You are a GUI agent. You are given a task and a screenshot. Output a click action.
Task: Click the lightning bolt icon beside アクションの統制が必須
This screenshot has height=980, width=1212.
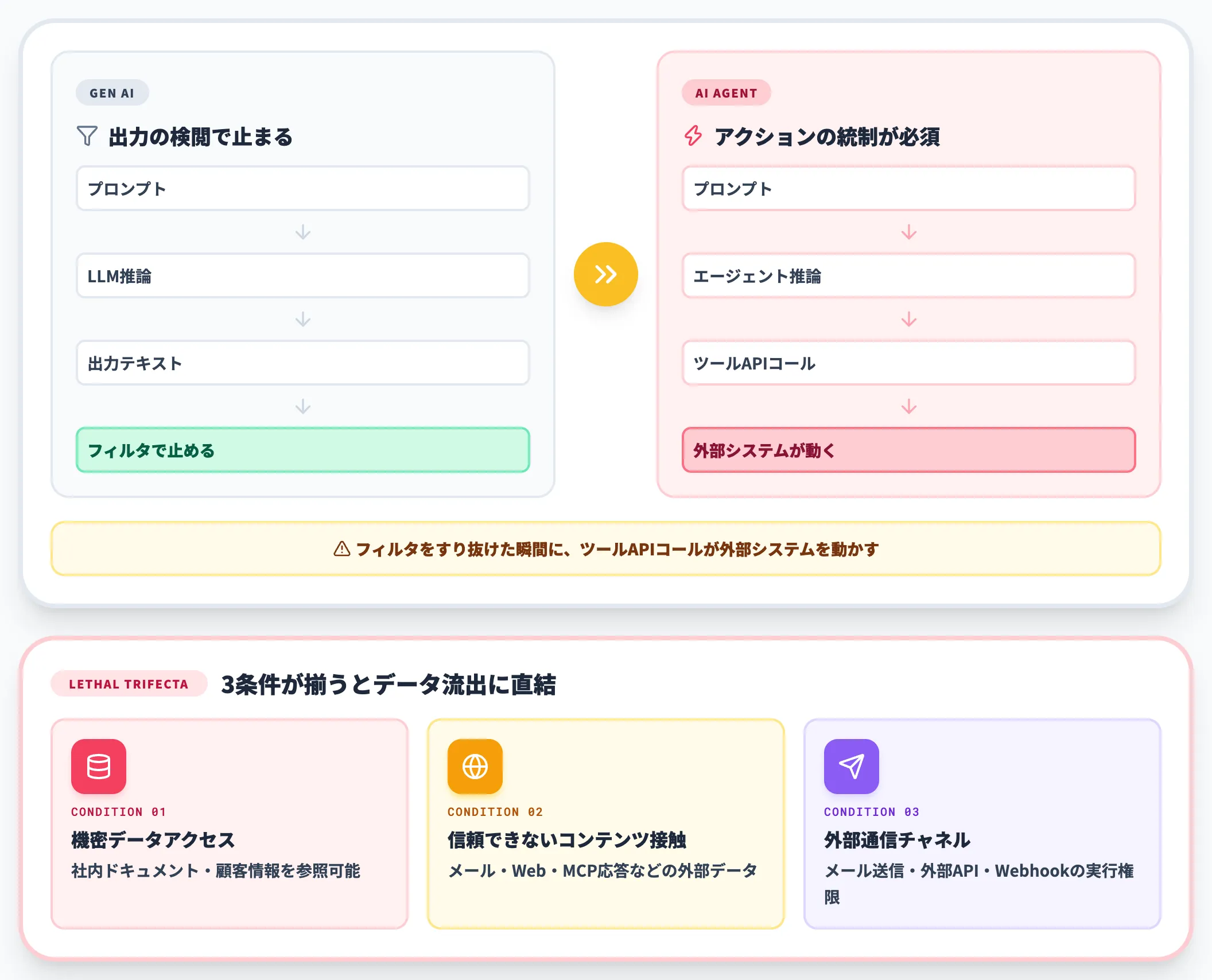pos(693,136)
